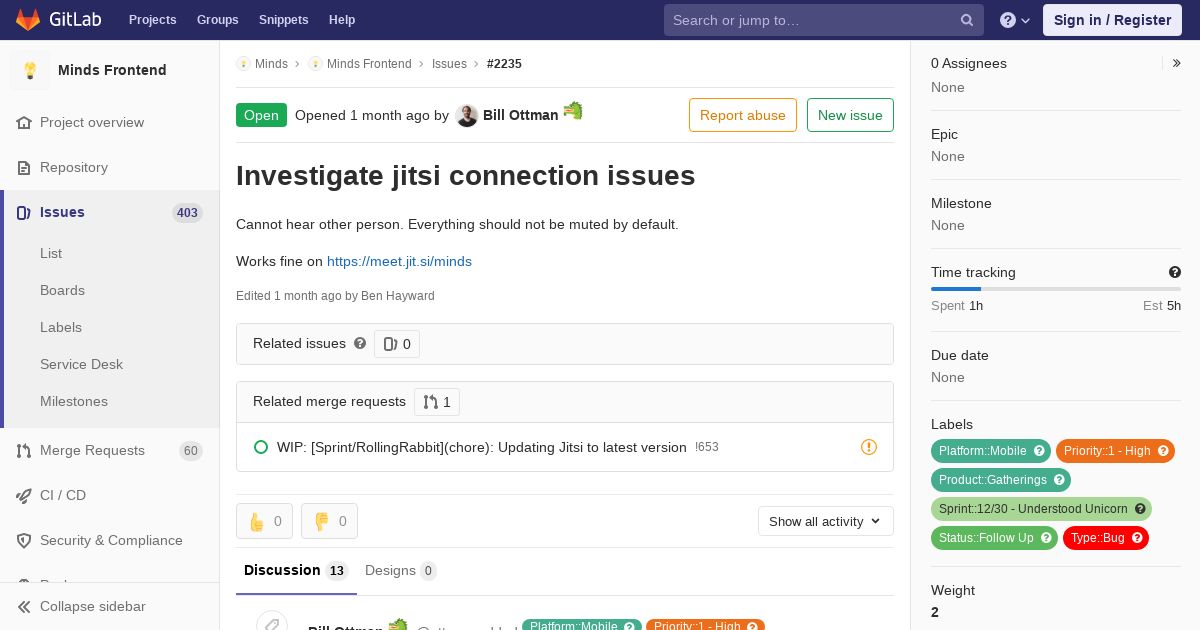Click Priority::1 - High label

point(1107,451)
